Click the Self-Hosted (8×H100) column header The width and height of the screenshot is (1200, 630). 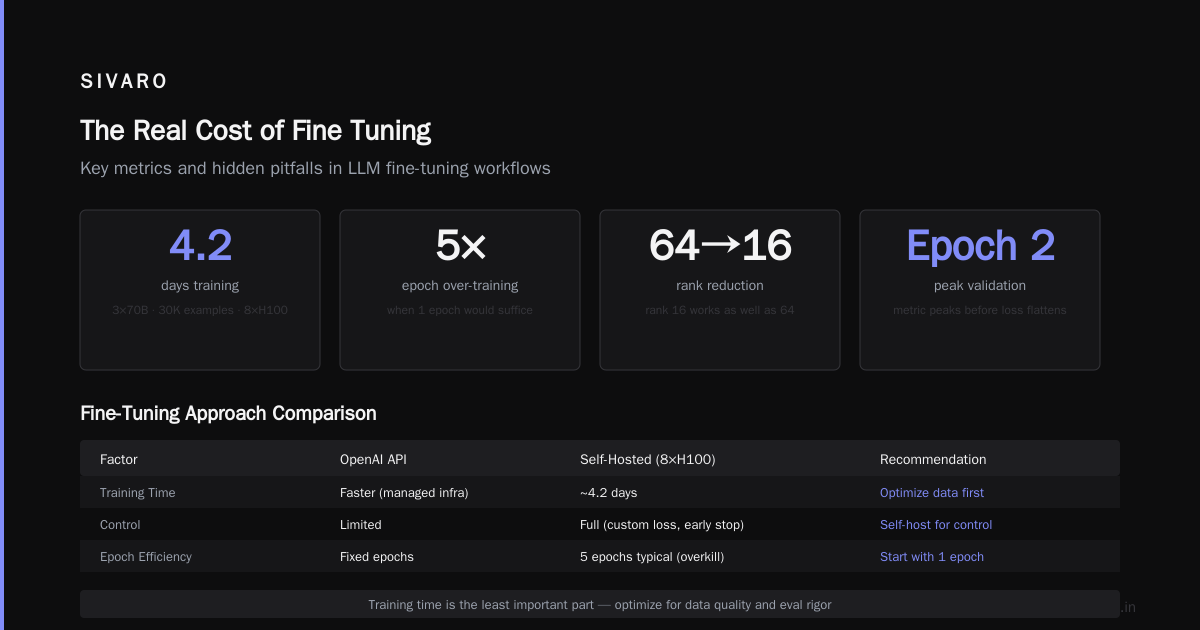(647, 459)
